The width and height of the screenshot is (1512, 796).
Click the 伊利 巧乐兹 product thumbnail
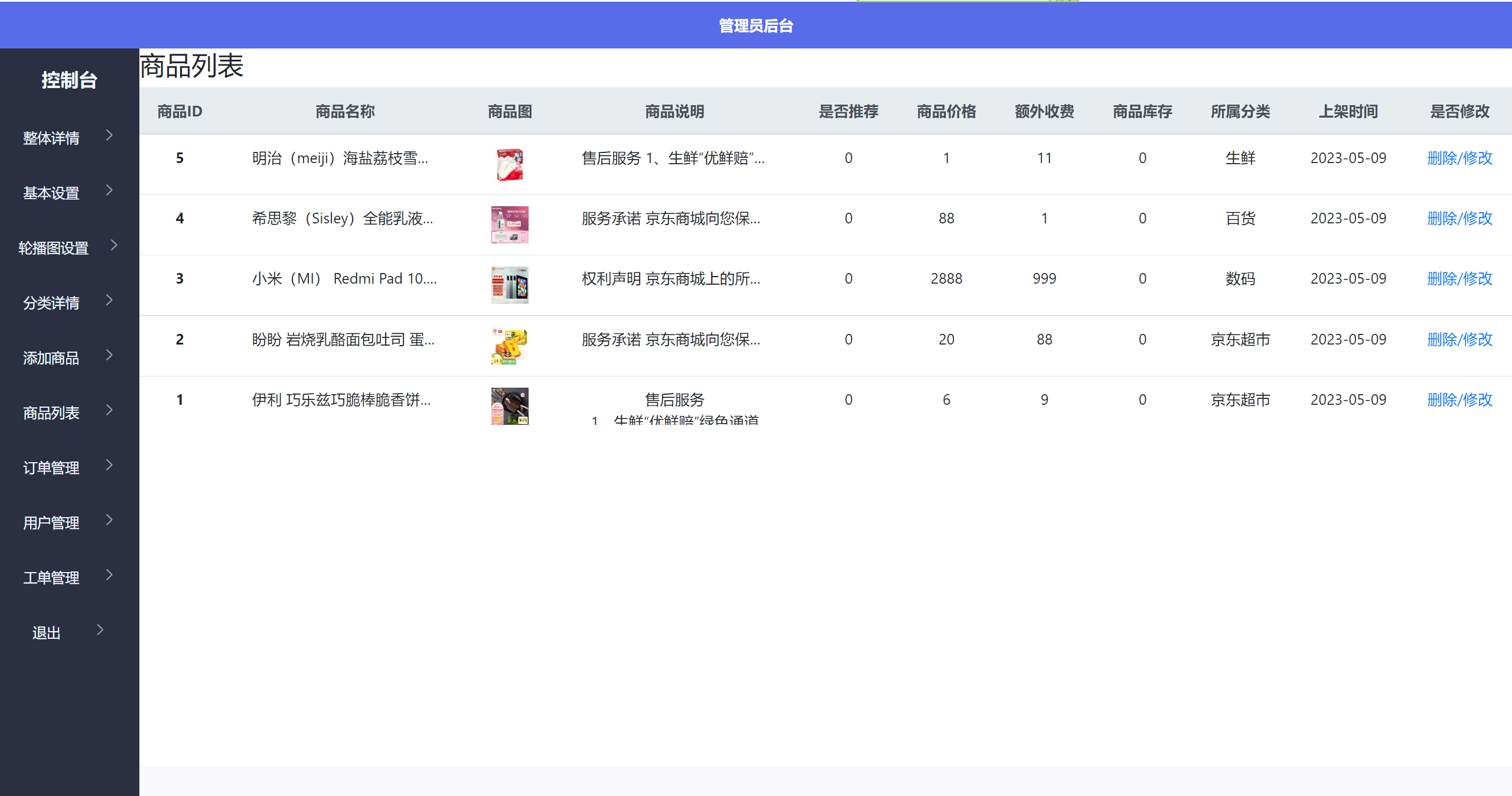pos(510,406)
